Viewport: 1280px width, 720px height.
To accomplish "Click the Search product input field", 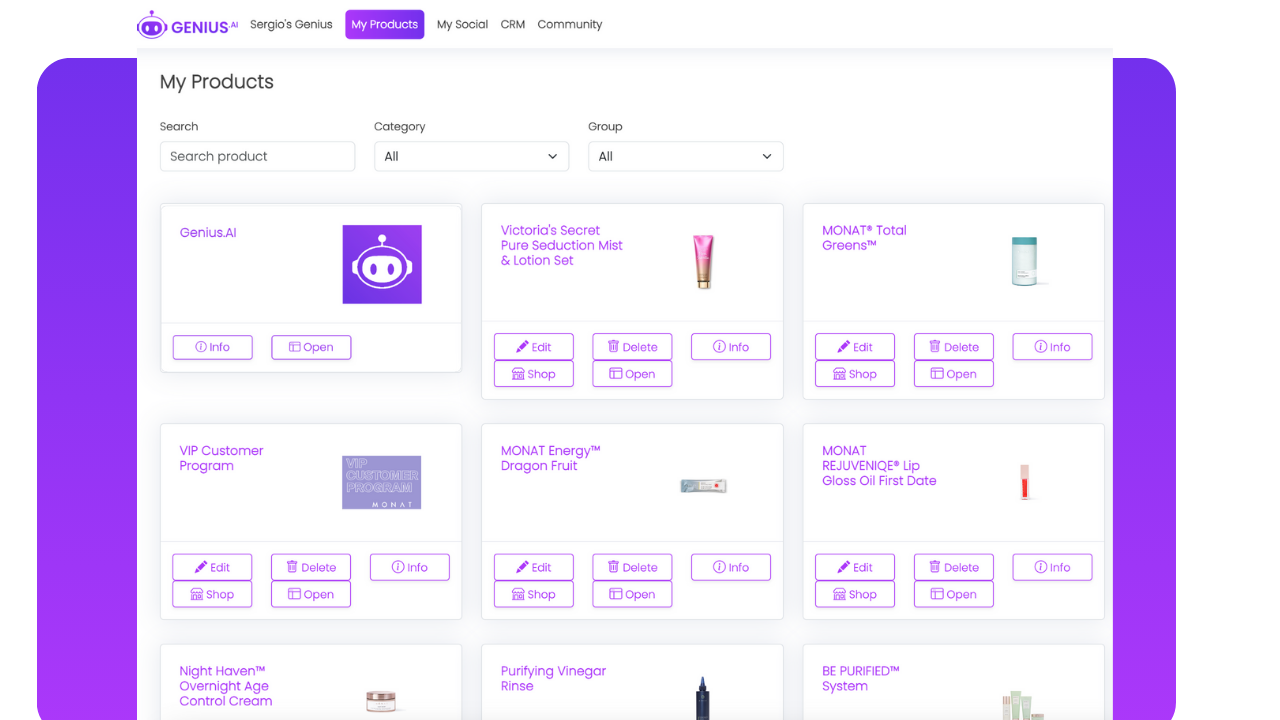I will click(257, 156).
